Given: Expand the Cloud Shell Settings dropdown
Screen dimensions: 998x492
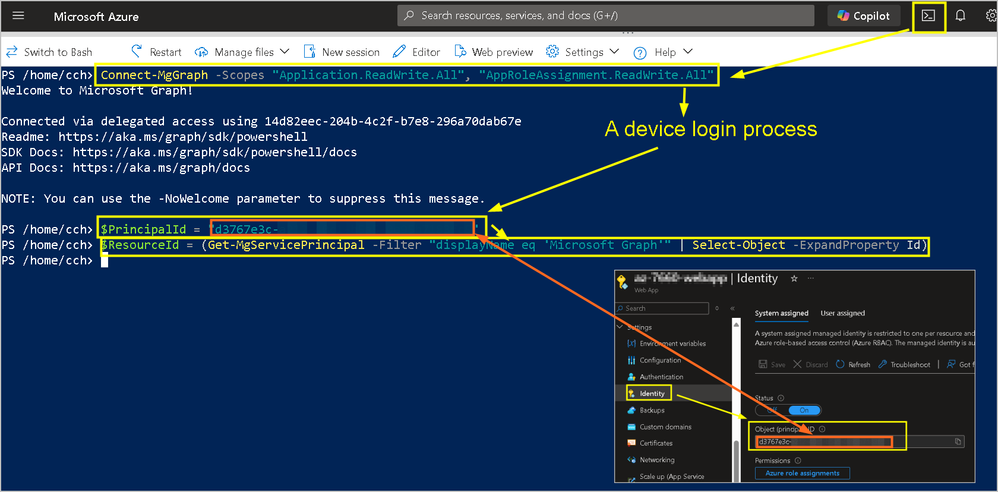Looking at the screenshot, I should 582,52.
